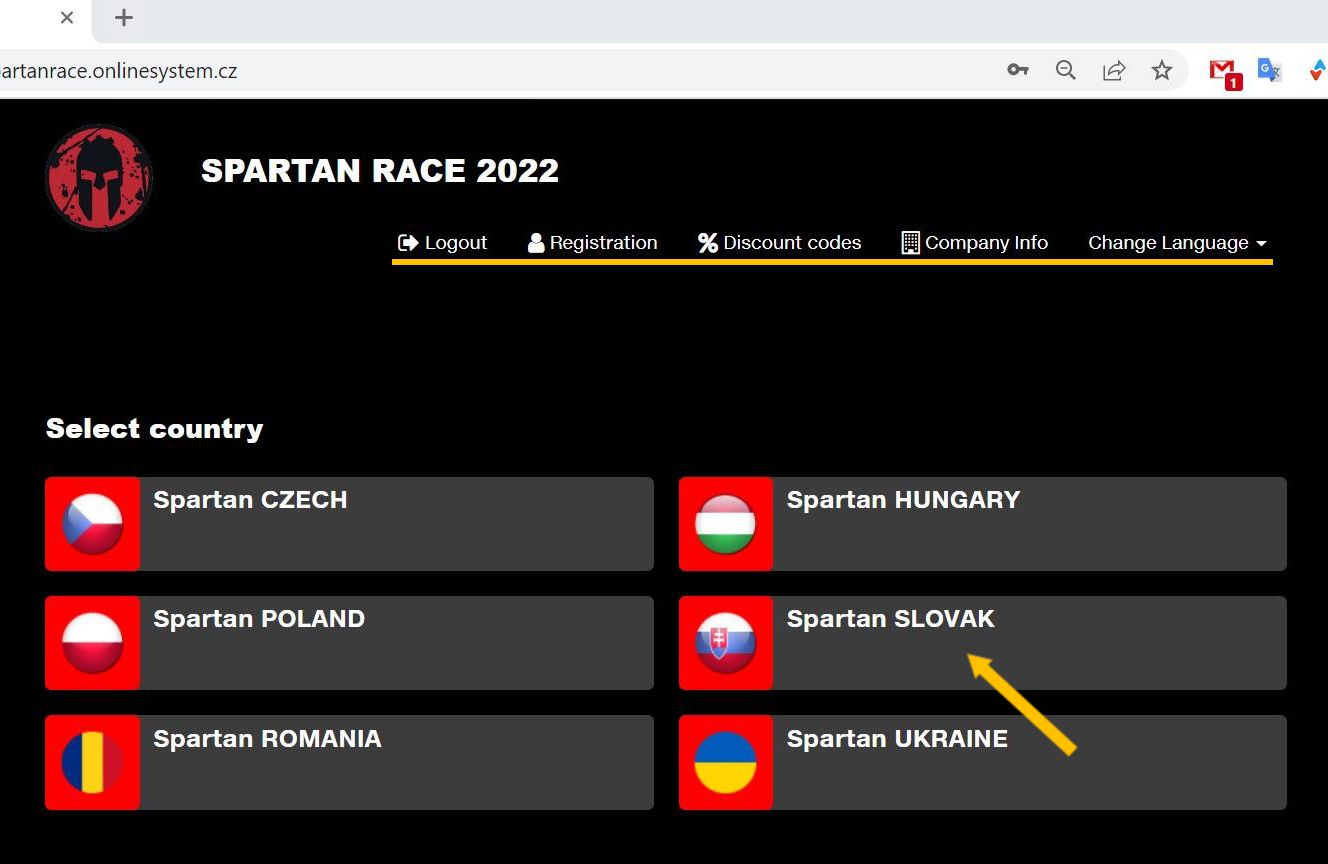The height and width of the screenshot is (864, 1328).
Task: Go to the Registration menu item
Action: tap(592, 243)
